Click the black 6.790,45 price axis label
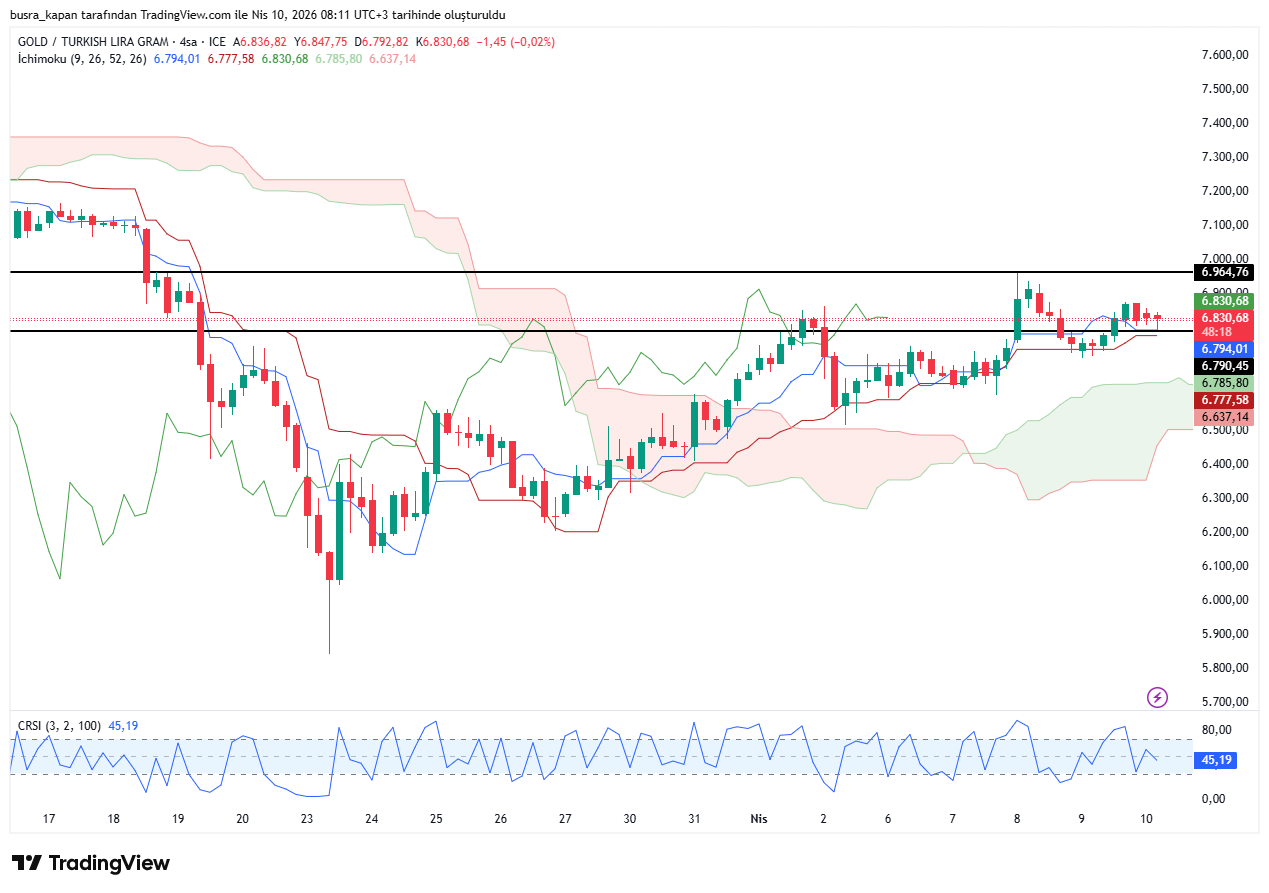 [1224, 366]
